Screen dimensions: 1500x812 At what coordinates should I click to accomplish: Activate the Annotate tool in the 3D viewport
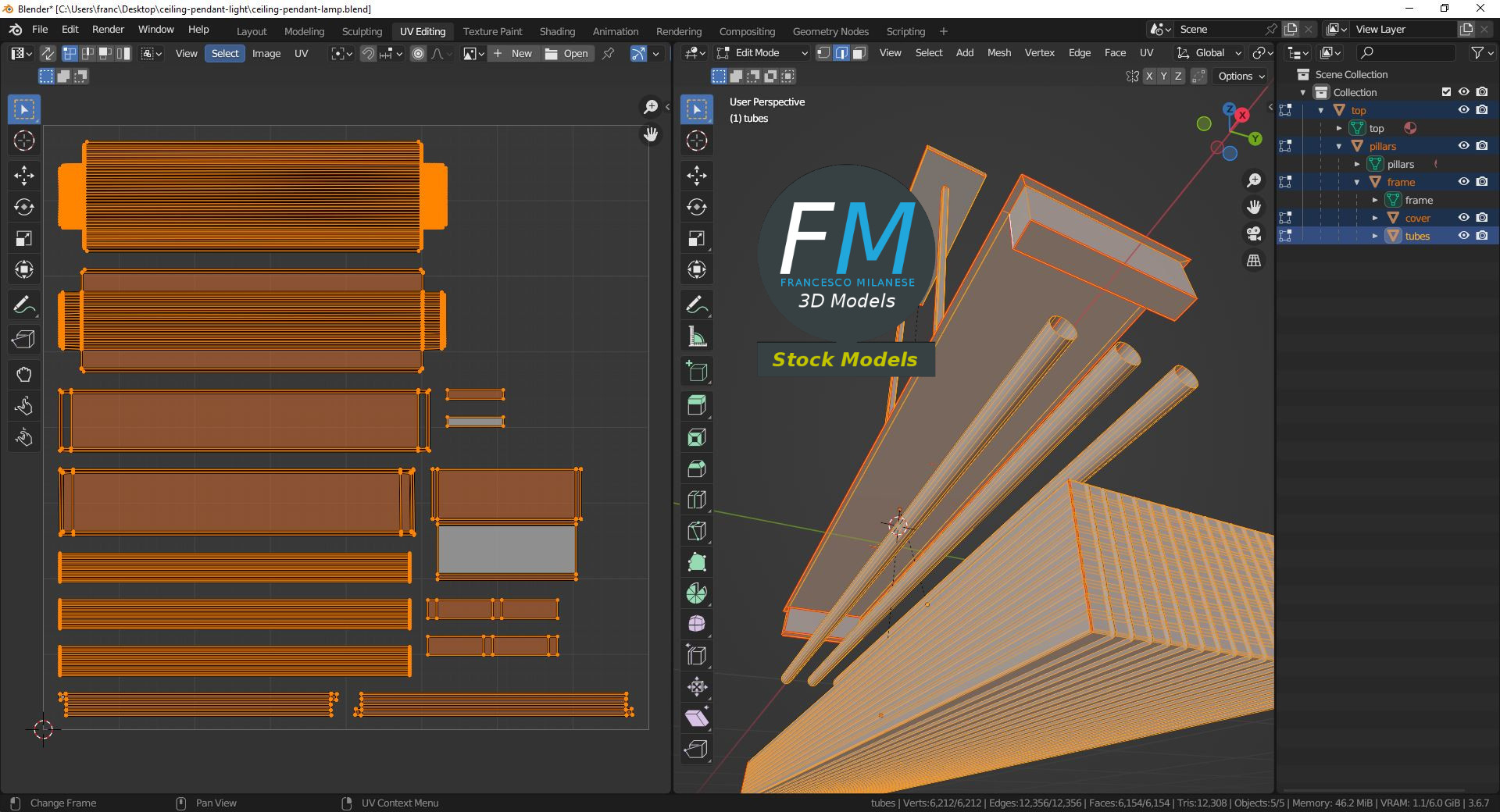point(696,304)
